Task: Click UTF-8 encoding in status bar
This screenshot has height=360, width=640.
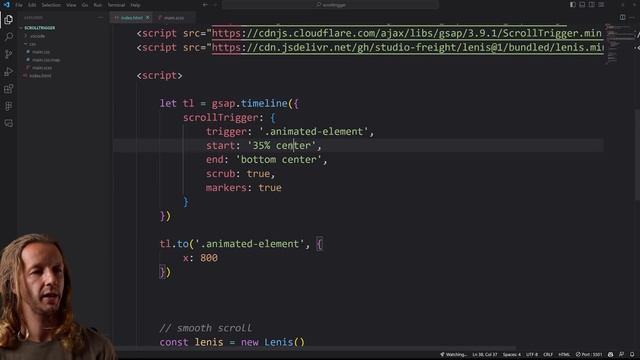Action: [532, 354]
